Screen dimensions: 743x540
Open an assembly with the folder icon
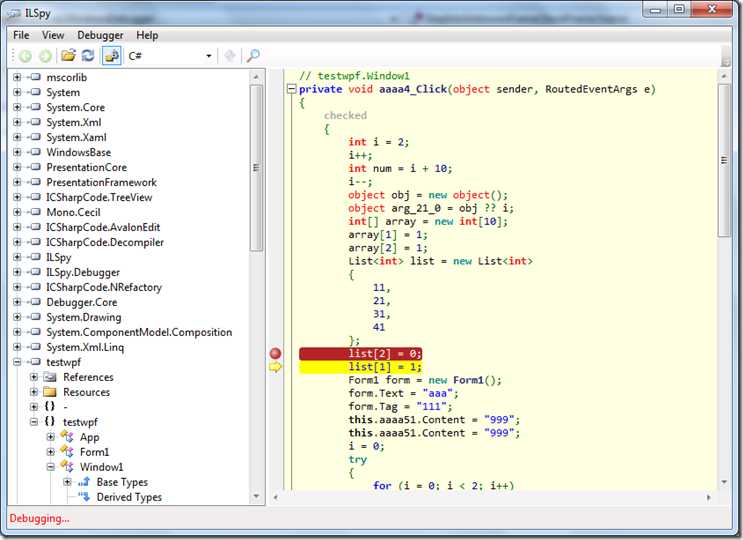coord(68,56)
